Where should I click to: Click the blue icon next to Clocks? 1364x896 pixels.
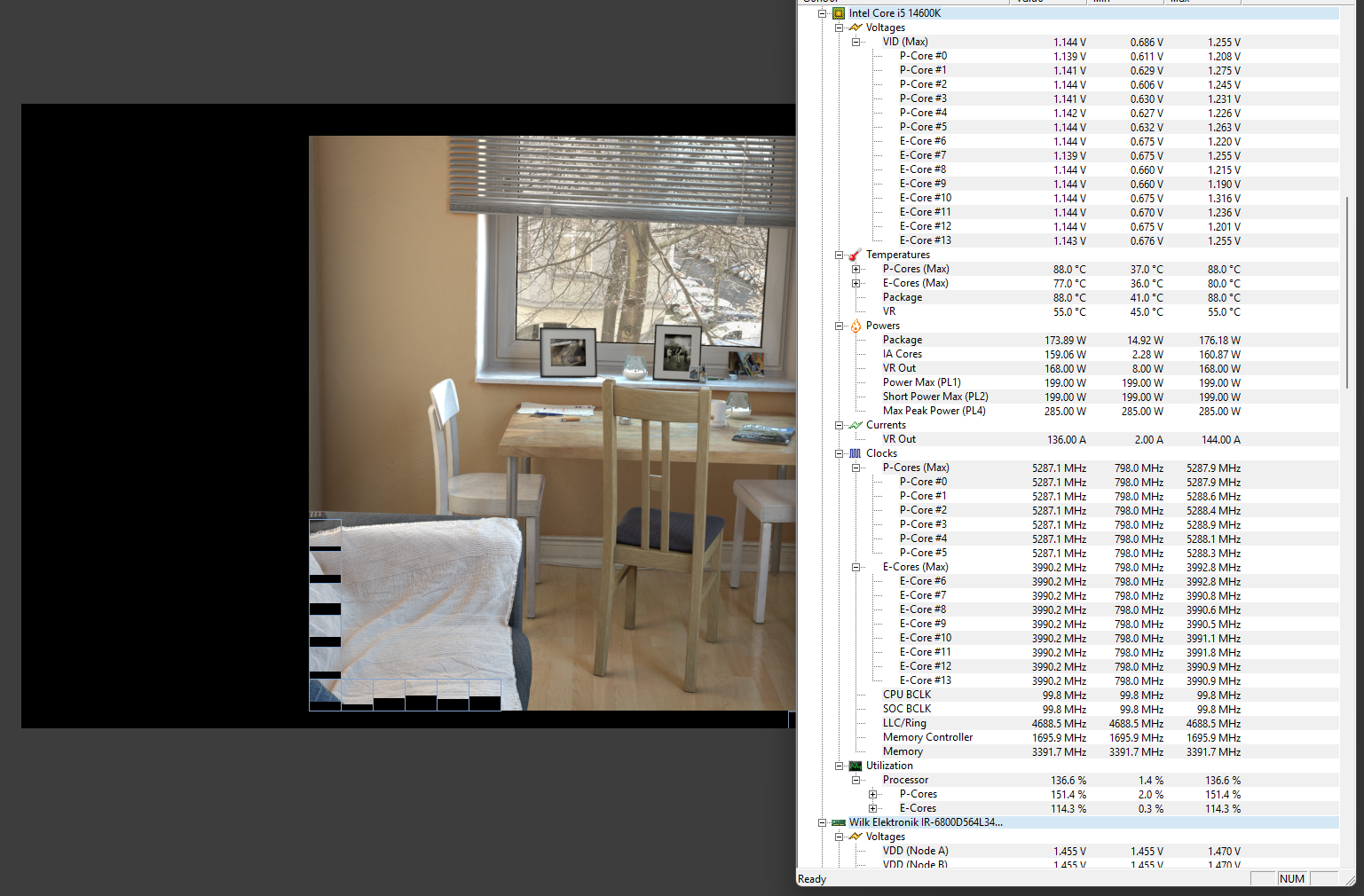tap(855, 453)
